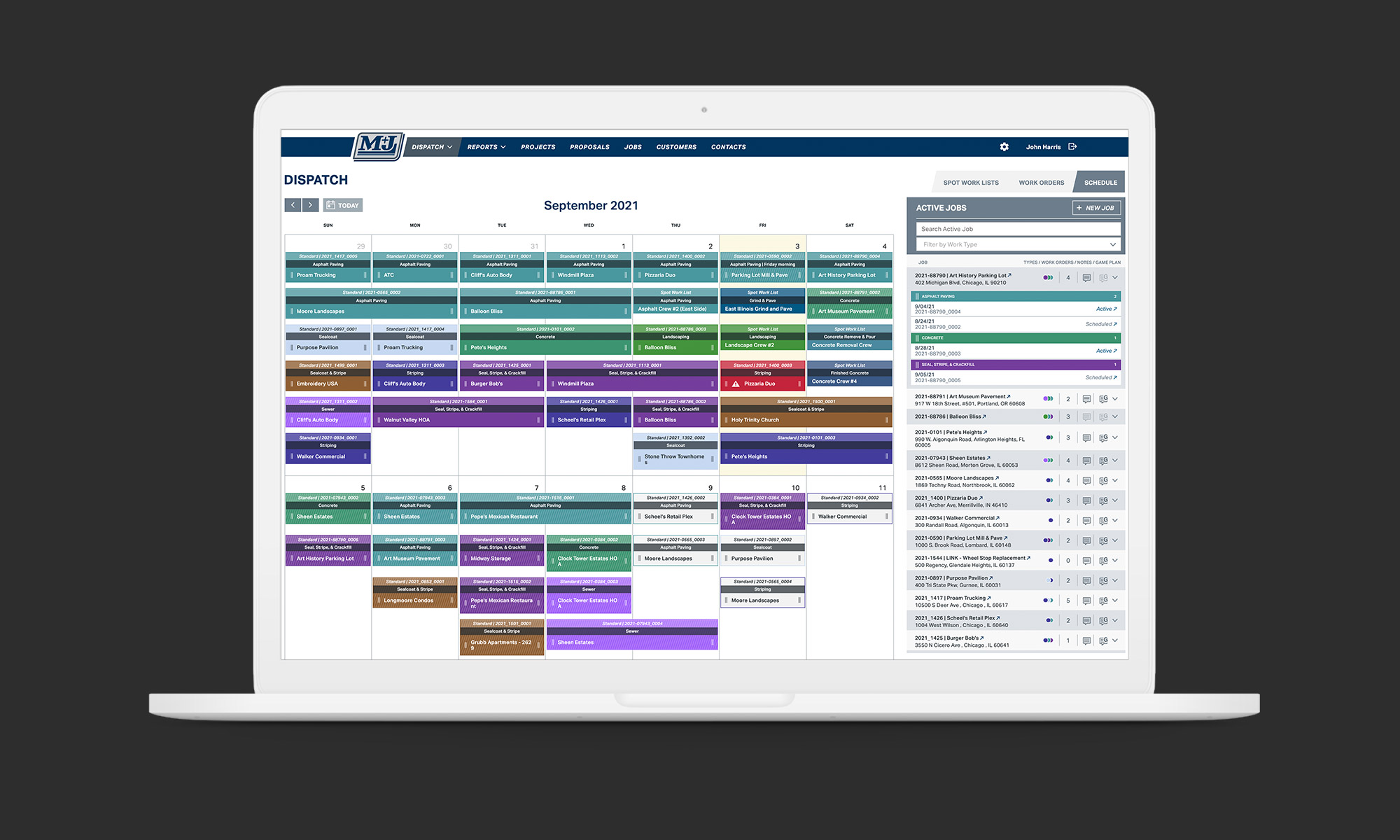Expand the Balloon Bliss job row
This screenshot has width=1400, height=840.
(1115, 417)
